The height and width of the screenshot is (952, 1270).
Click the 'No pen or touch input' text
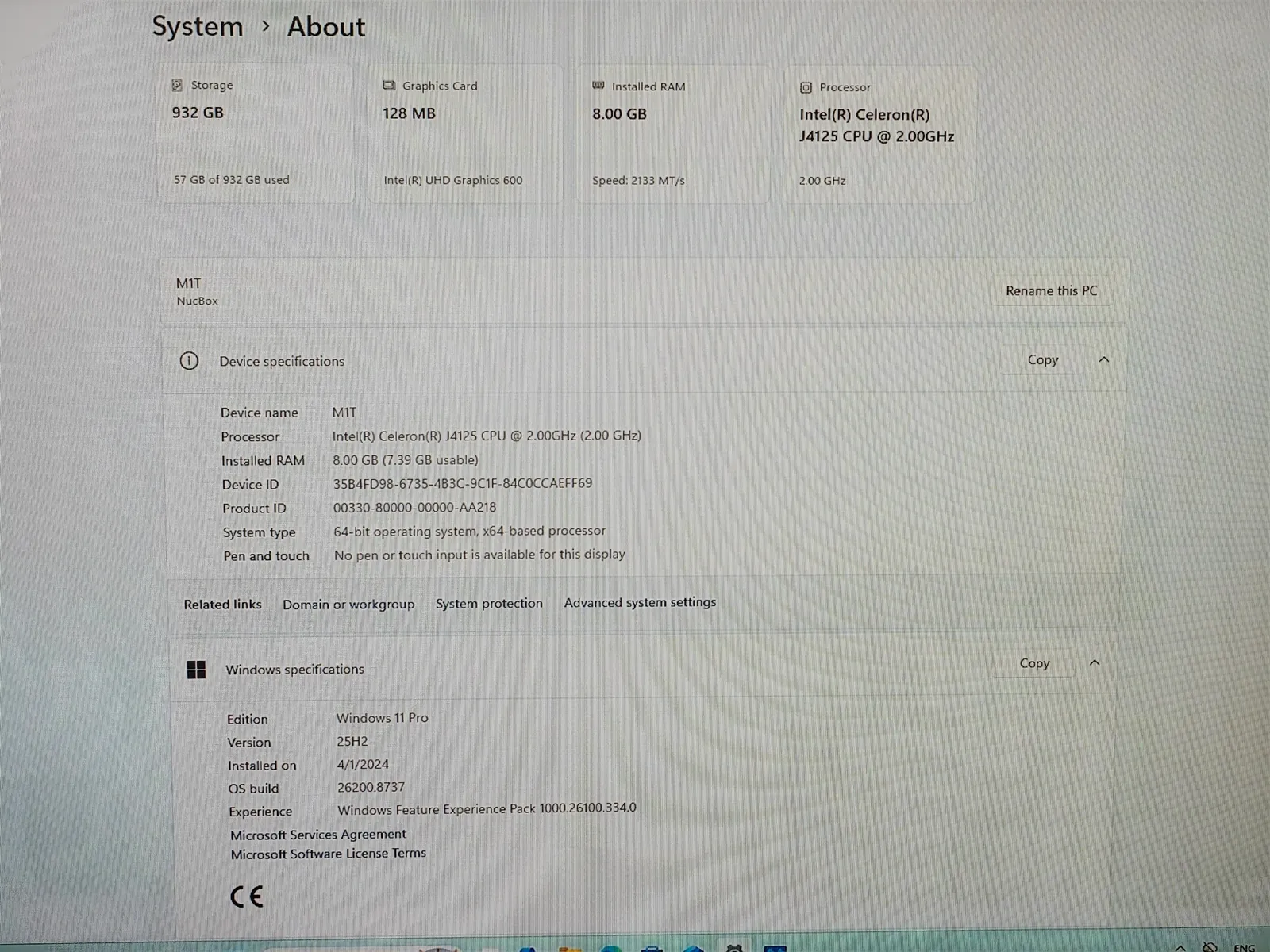pos(479,555)
